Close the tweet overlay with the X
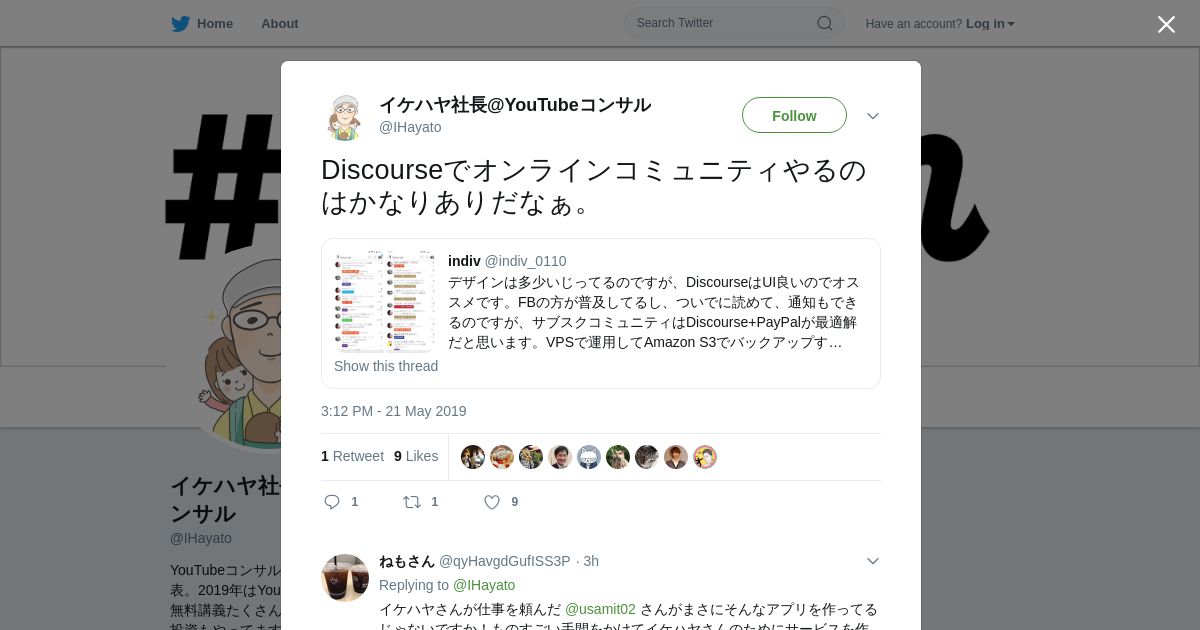The height and width of the screenshot is (630, 1200). 1166,24
